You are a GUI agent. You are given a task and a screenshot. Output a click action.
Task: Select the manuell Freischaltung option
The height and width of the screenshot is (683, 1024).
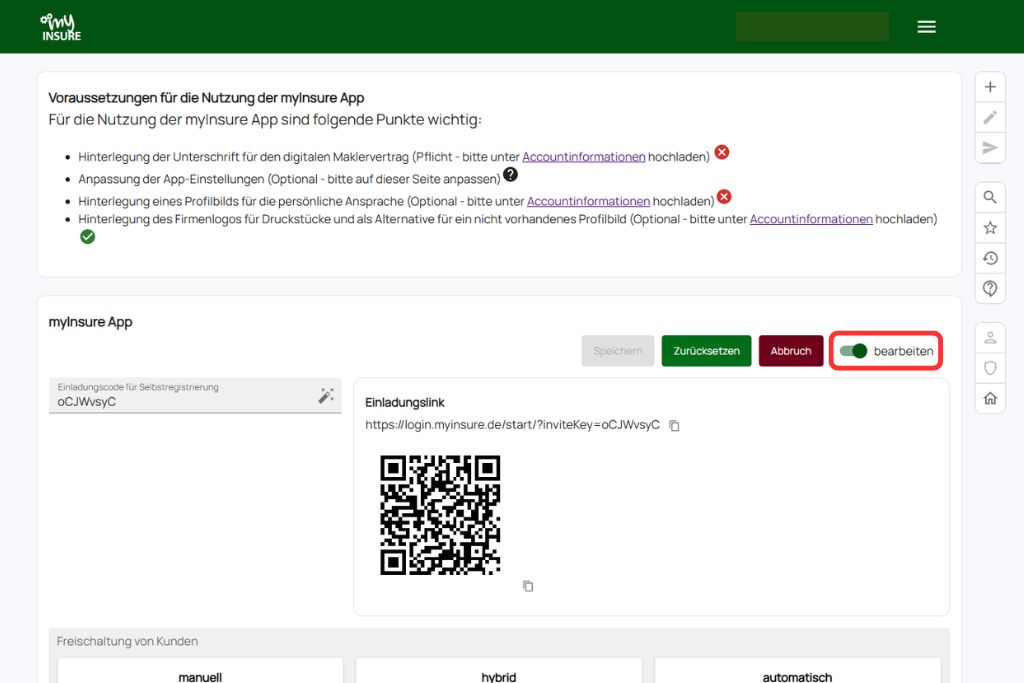[200, 676]
